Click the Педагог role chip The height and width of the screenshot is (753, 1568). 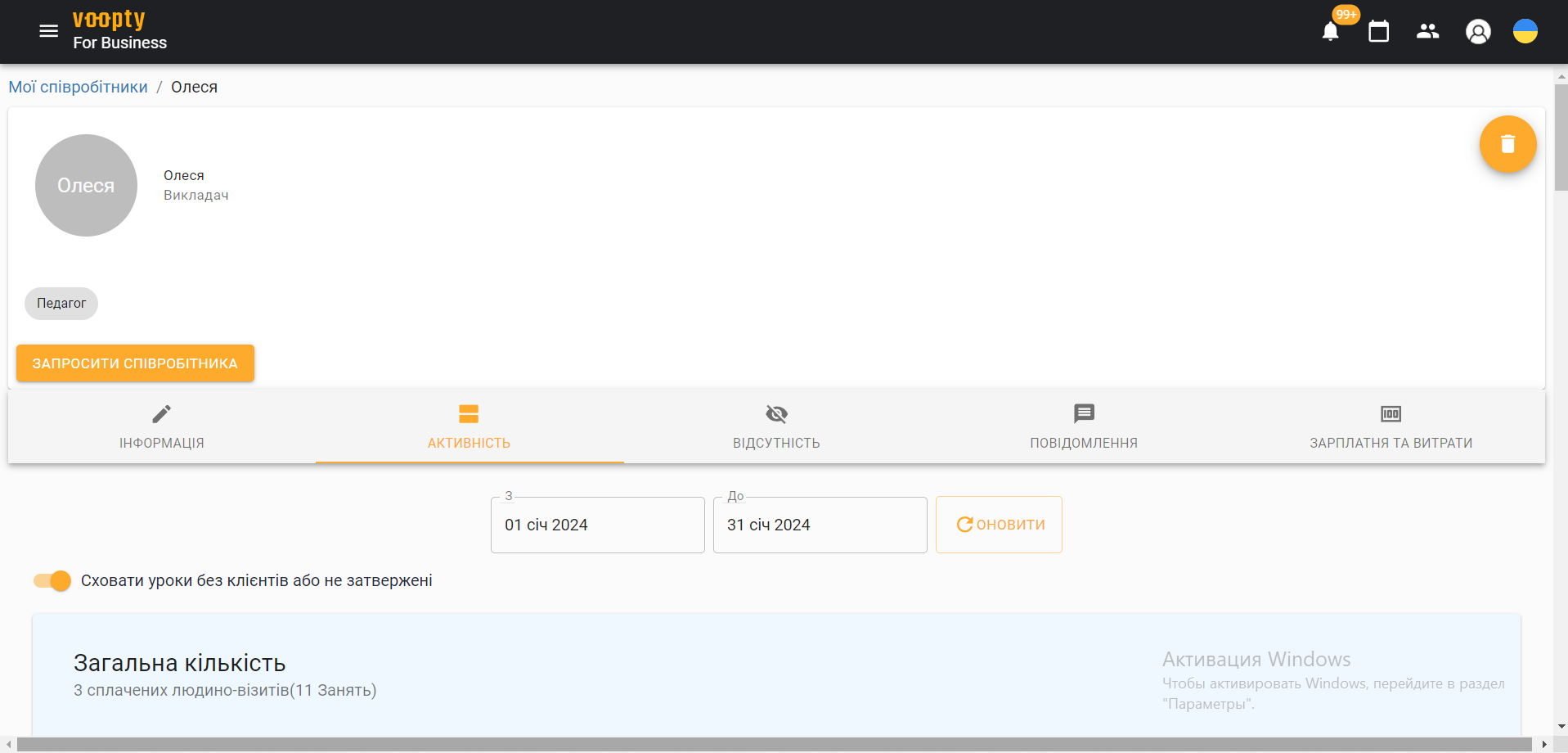[61, 303]
